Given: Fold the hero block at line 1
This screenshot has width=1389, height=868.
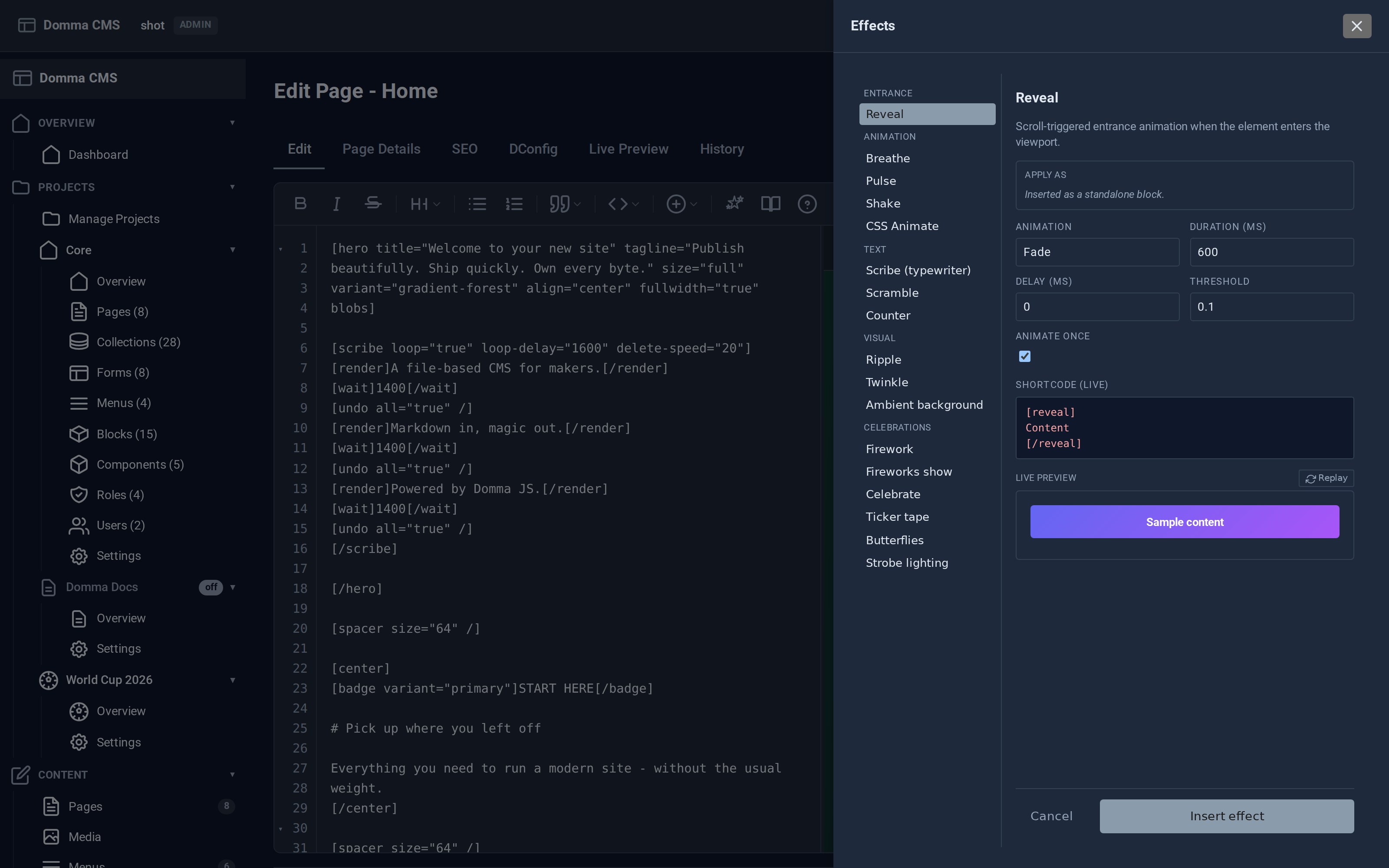Looking at the screenshot, I should click(281, 249).
